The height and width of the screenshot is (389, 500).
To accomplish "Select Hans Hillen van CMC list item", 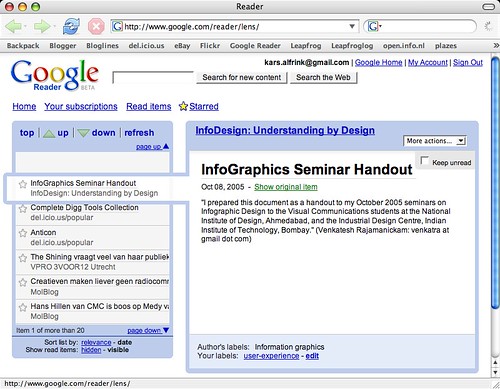I will 93,311.
